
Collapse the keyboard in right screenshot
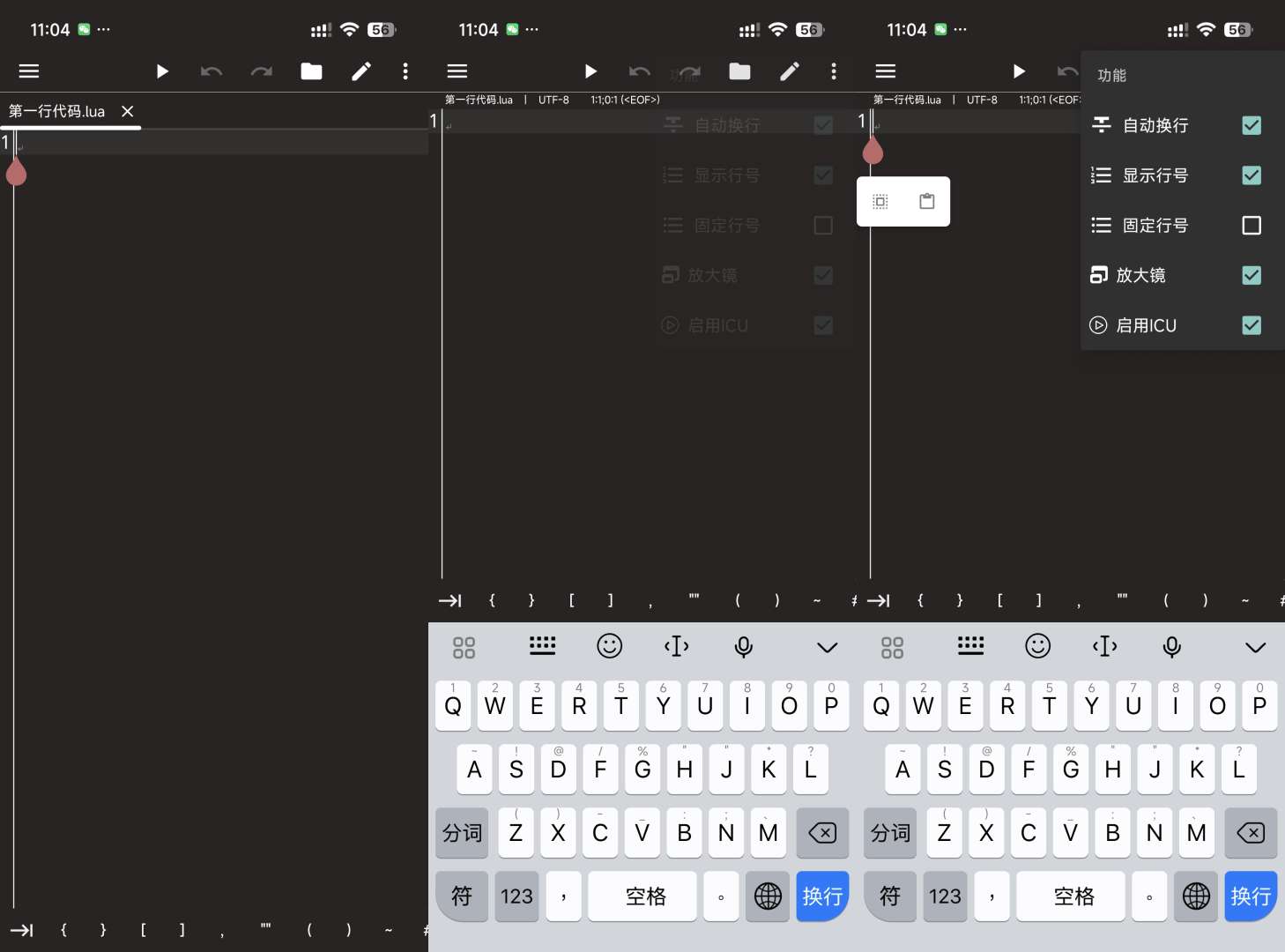(1255, 648)
